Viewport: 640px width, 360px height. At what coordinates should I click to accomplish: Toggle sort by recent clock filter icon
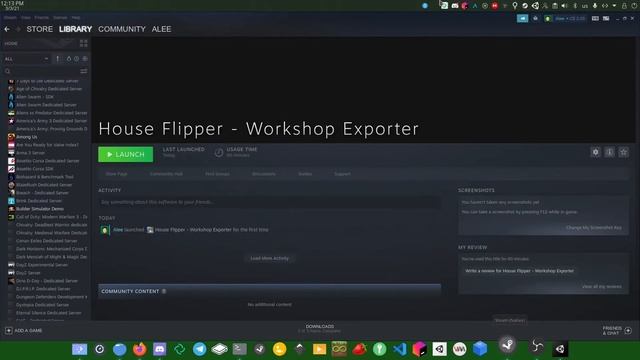76,59
